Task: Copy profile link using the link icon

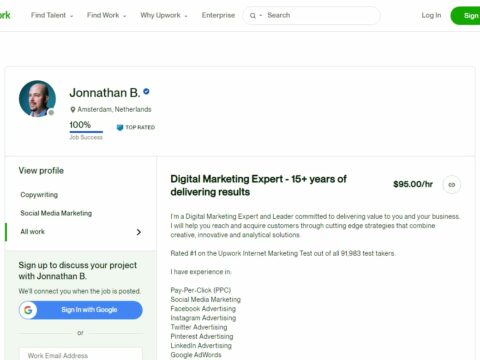Action: 452,185
